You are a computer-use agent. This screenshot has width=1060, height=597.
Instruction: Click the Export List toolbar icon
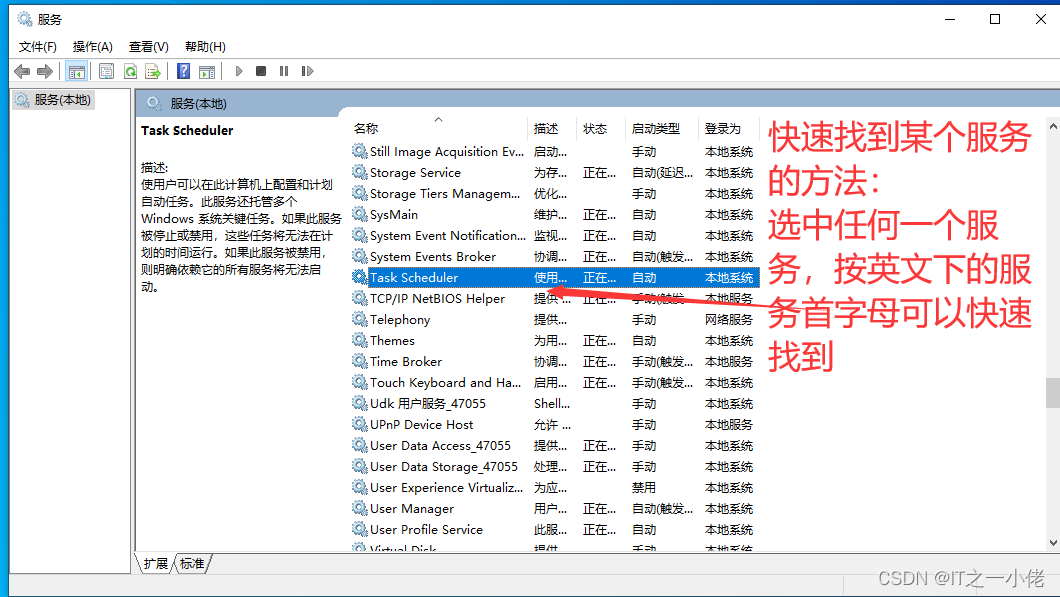(153, 71)
